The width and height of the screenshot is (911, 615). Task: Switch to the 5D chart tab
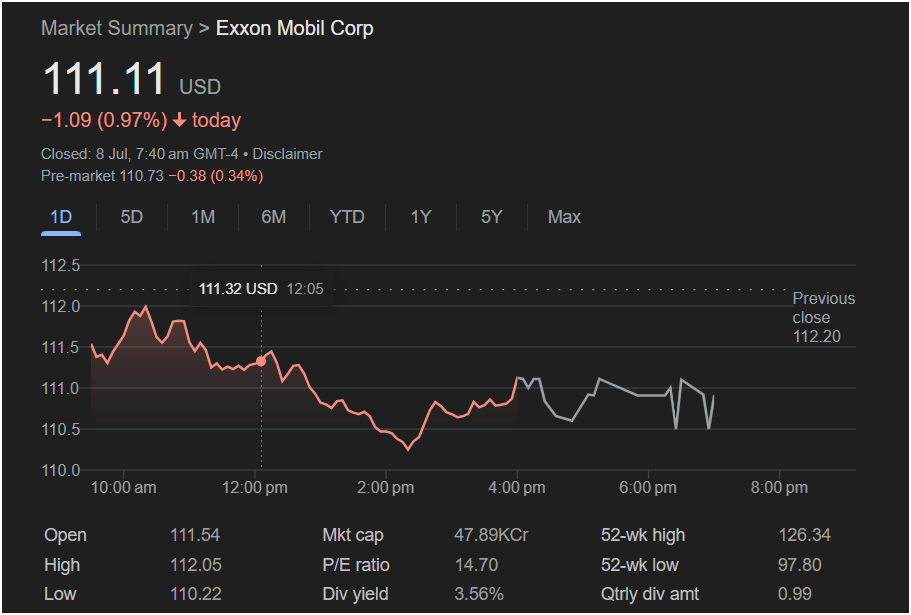(x=131, y=217)
